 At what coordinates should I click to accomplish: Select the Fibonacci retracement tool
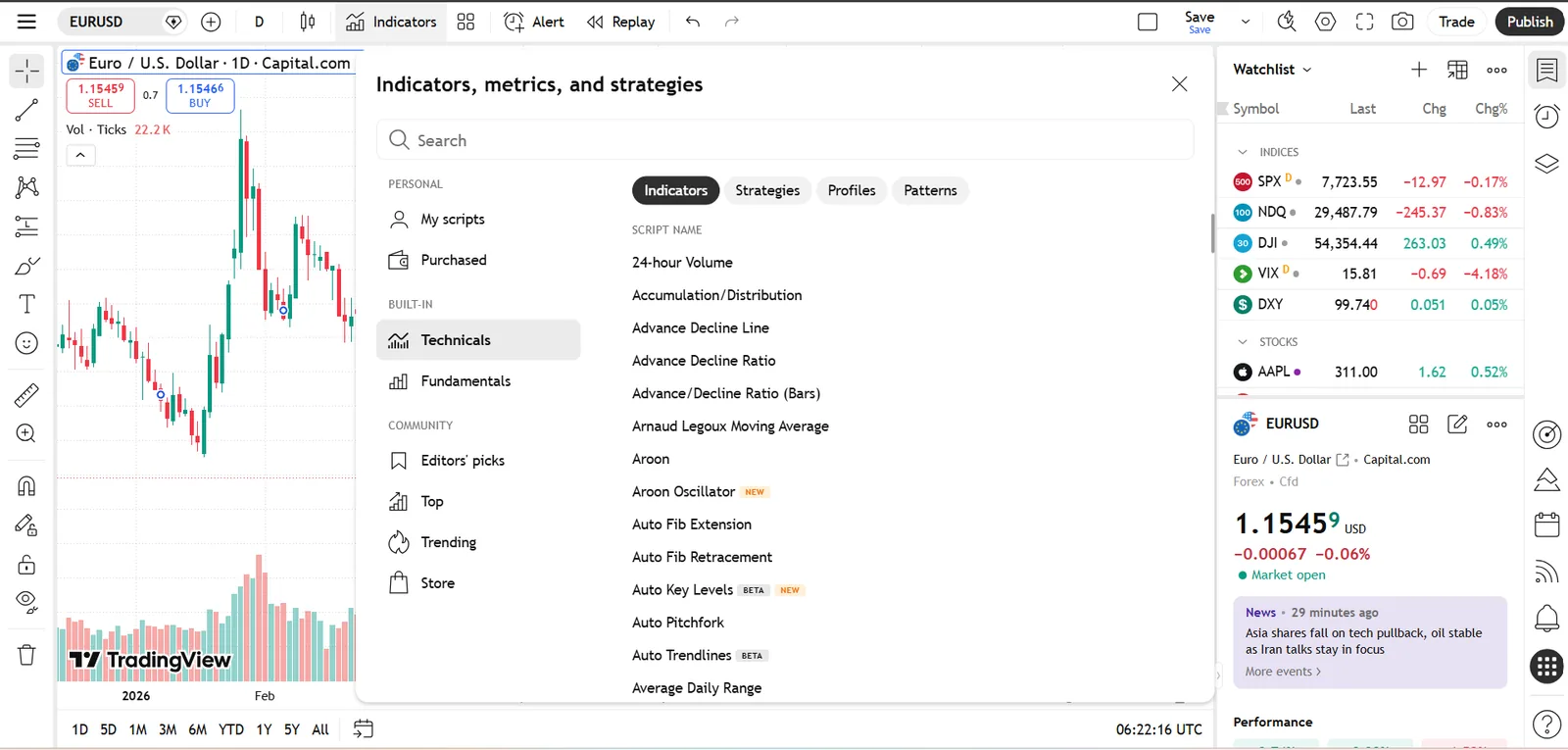click(26, 149)
